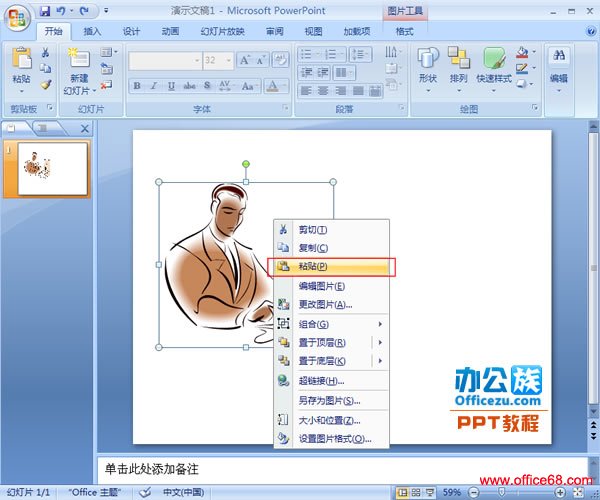The height and width of the screenshot is (500, 600).
Task: Clear all formatting icon
Action: pos(280,60)
